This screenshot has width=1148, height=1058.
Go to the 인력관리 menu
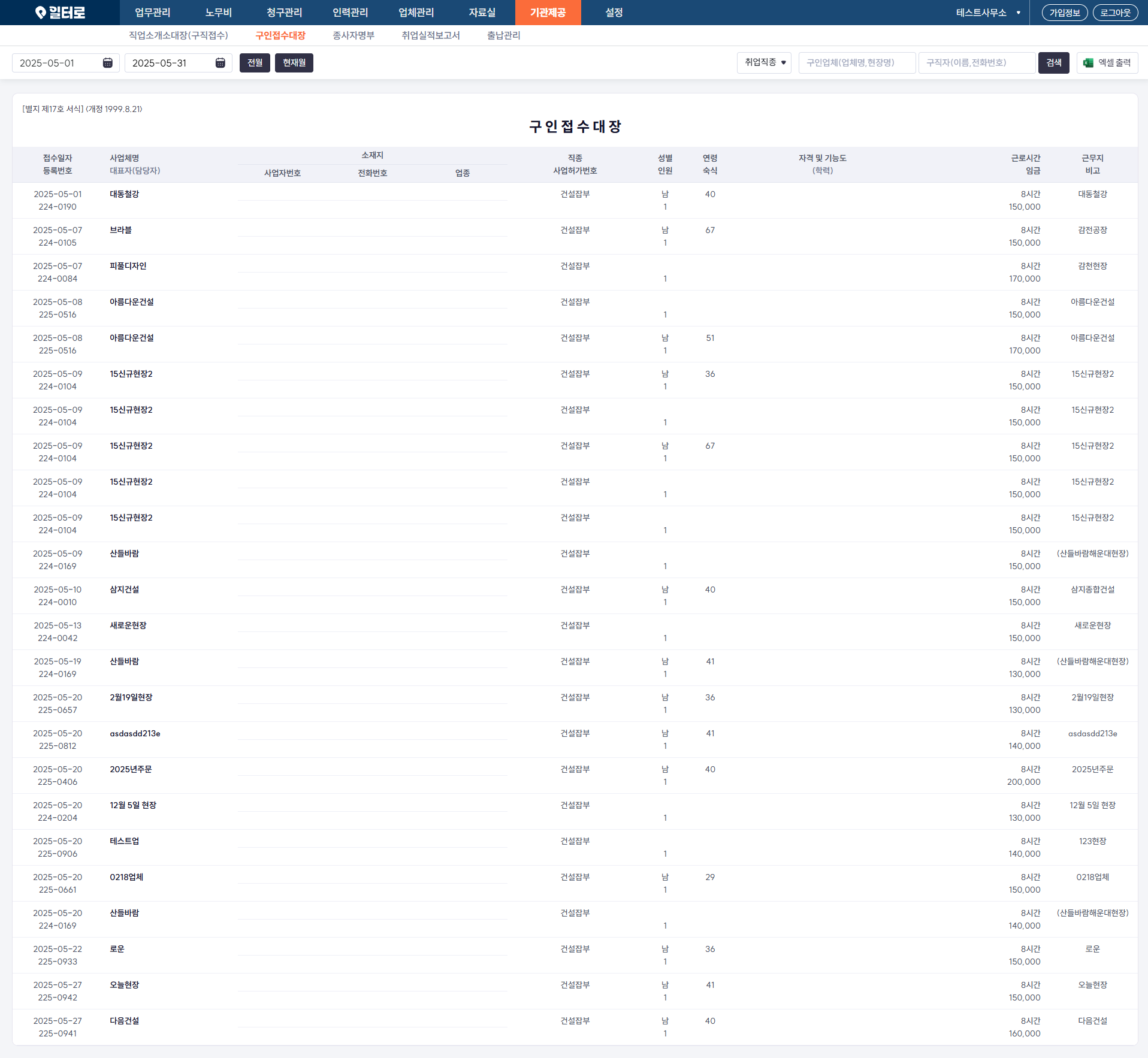point(350,13)
